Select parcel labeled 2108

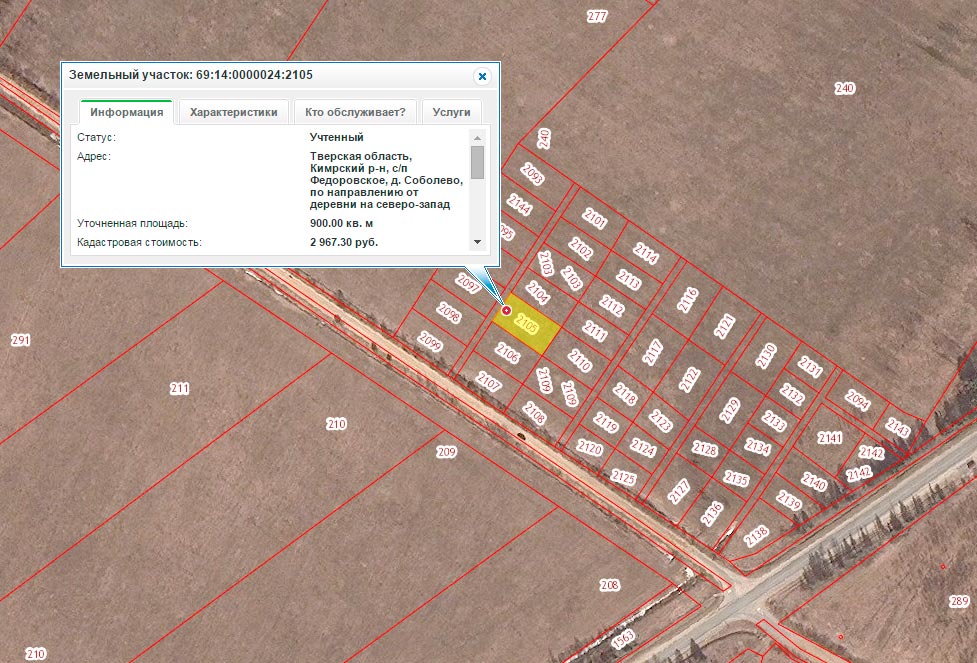click(535, 413)
